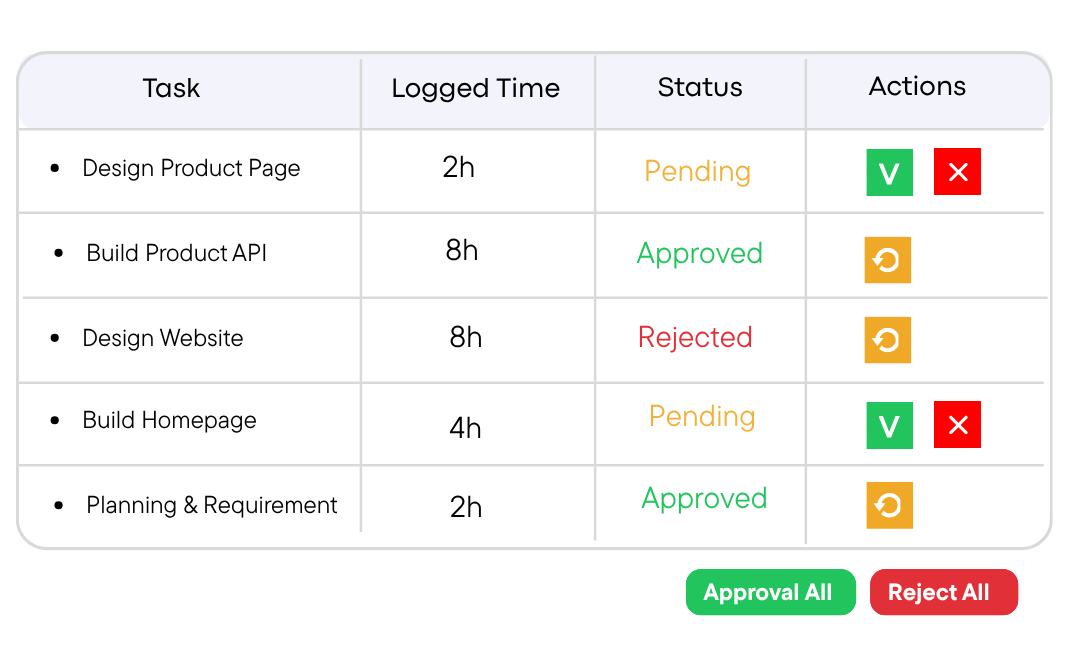This screenshot has width=1078, height=656.
Task: Open the Design Product Page task
Action: click(191, 168)
